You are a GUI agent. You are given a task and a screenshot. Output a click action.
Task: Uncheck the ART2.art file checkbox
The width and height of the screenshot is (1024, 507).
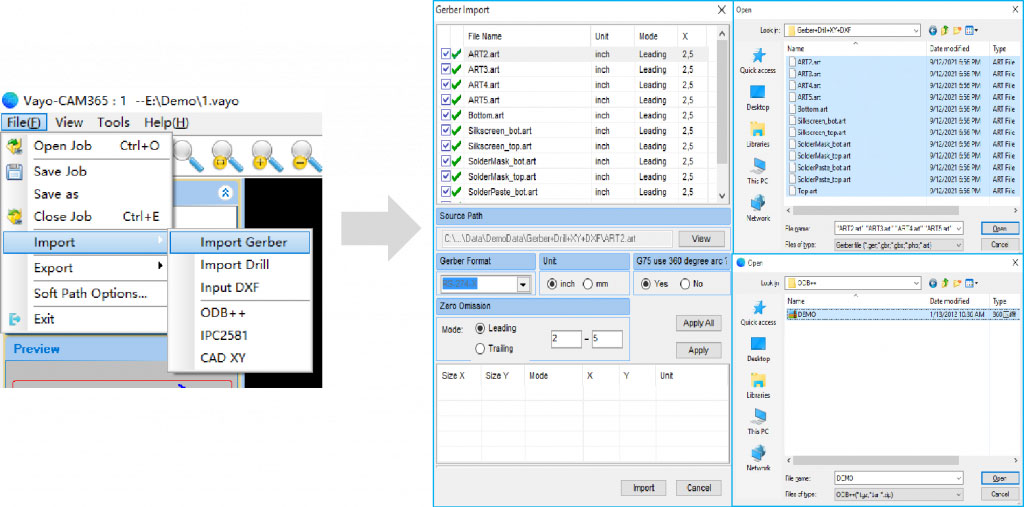[446, 54]
